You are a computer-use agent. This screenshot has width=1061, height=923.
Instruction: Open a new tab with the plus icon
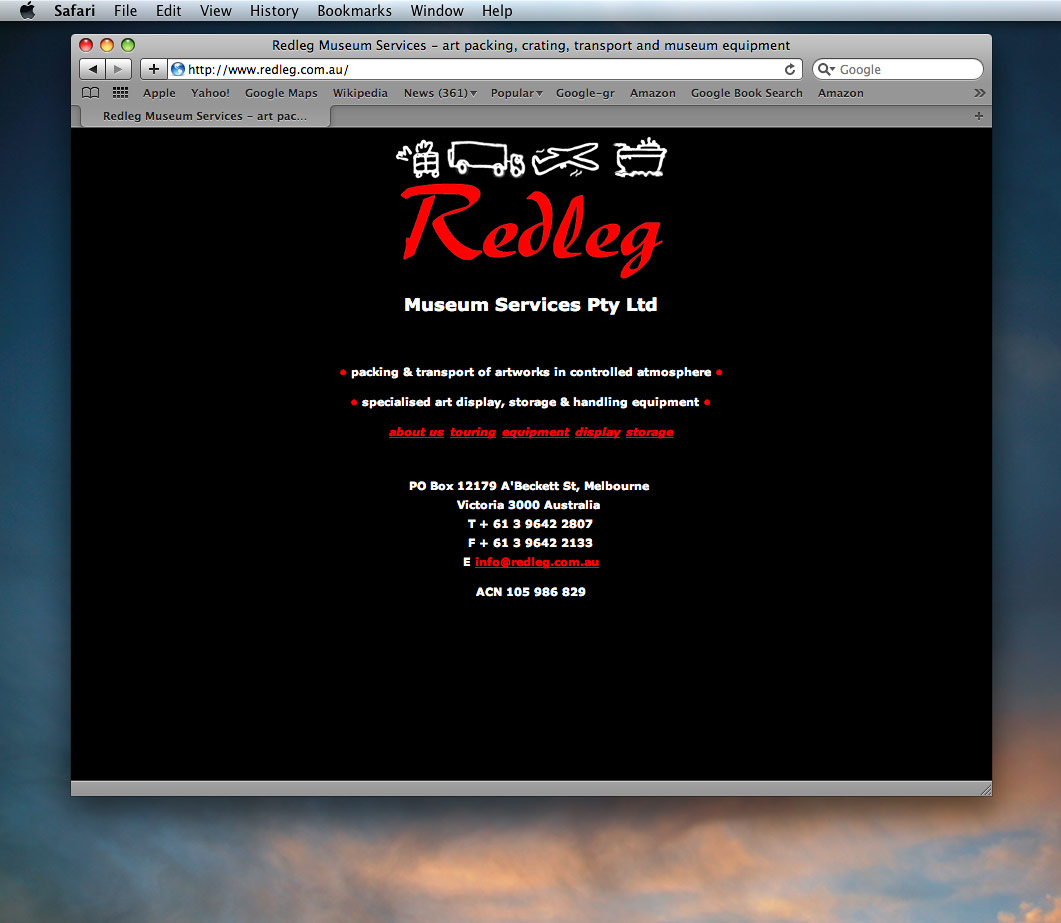click(x=978, y=116)
